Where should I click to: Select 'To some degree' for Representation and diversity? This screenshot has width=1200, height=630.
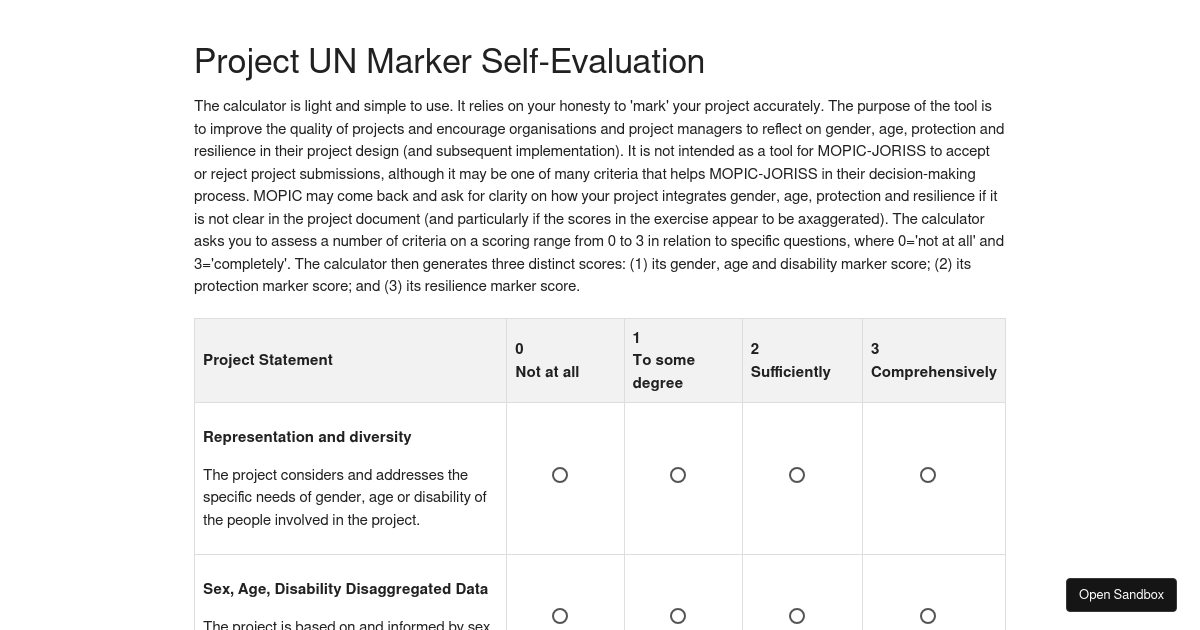[678, 475]
